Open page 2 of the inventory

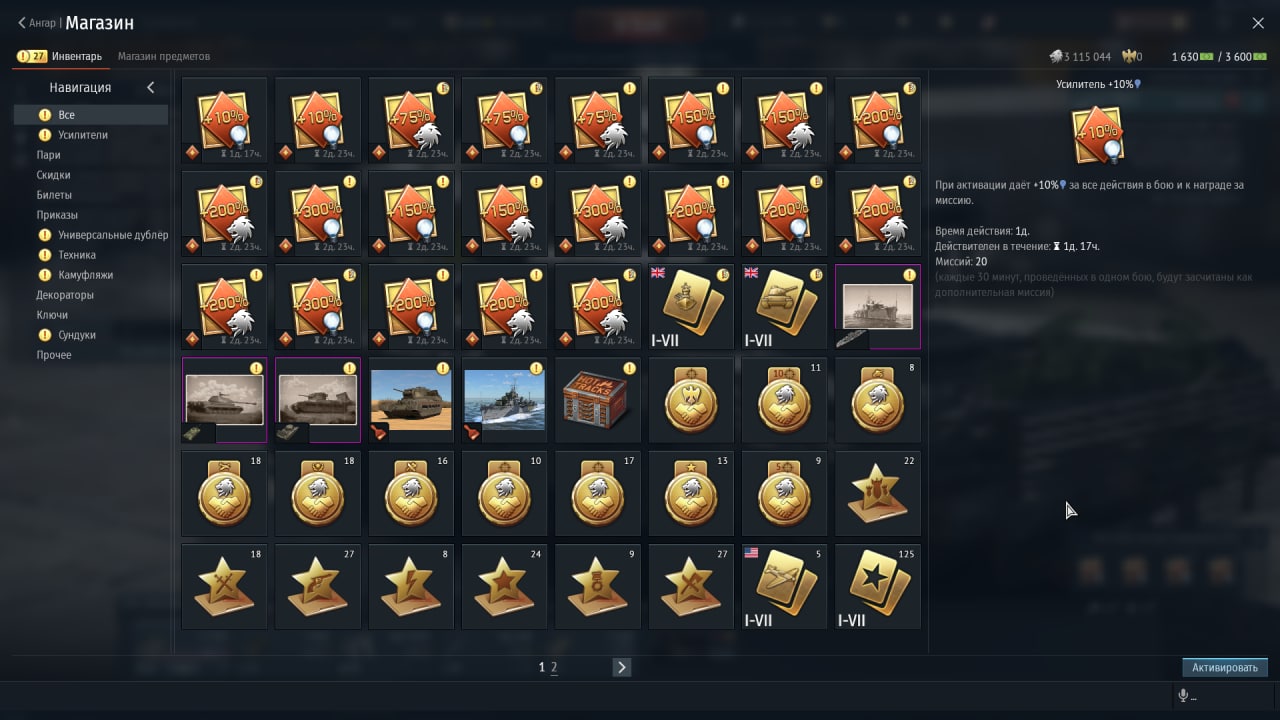click(x=554, y=667)
